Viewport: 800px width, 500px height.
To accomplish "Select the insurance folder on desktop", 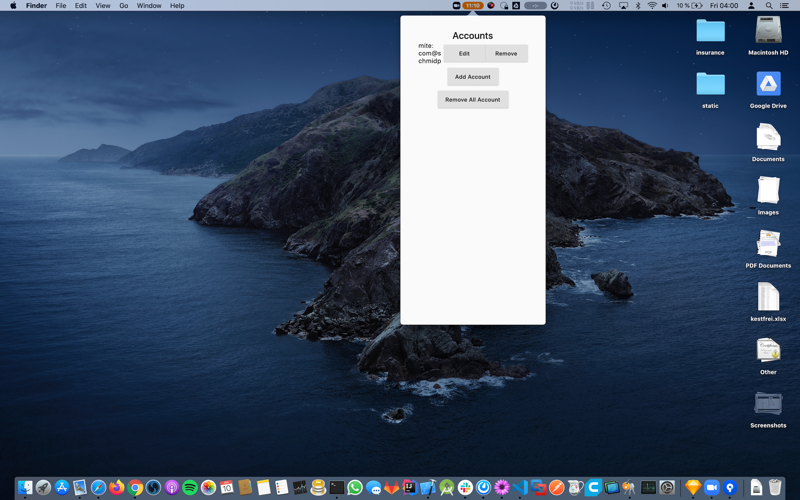I will 710,37.
